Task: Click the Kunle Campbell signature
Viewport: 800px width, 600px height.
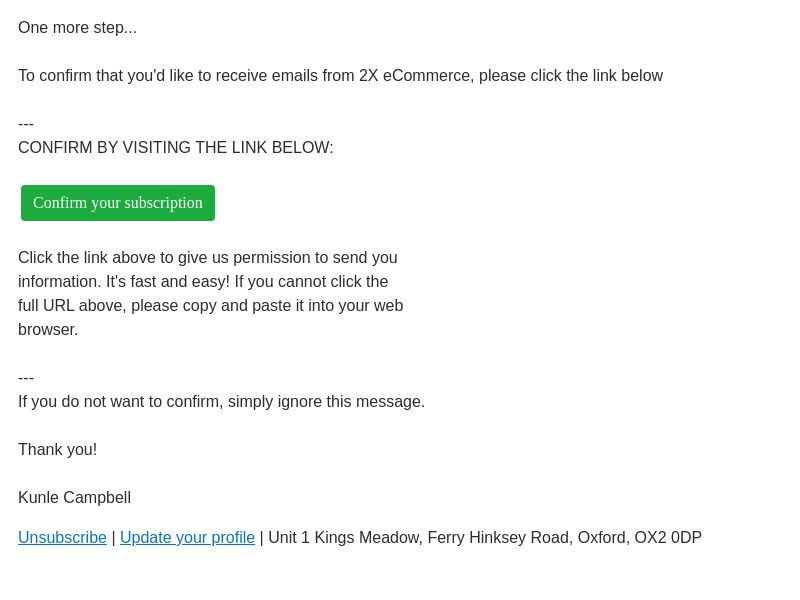Action: [74, 497]
